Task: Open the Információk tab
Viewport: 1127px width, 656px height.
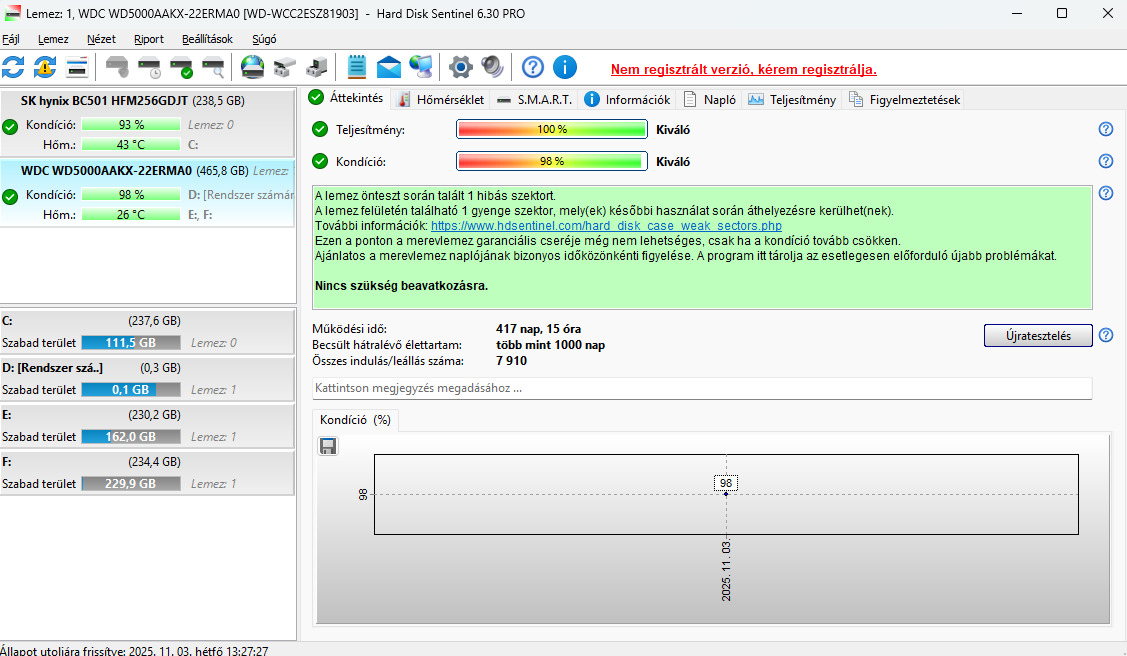Action: 627,100
